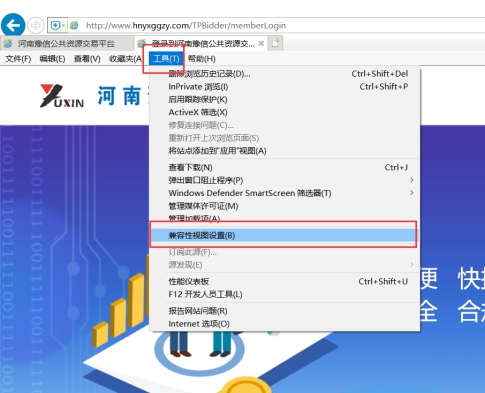Open a new tab with the blank tab button
The image size is (485, 393).
275,43
